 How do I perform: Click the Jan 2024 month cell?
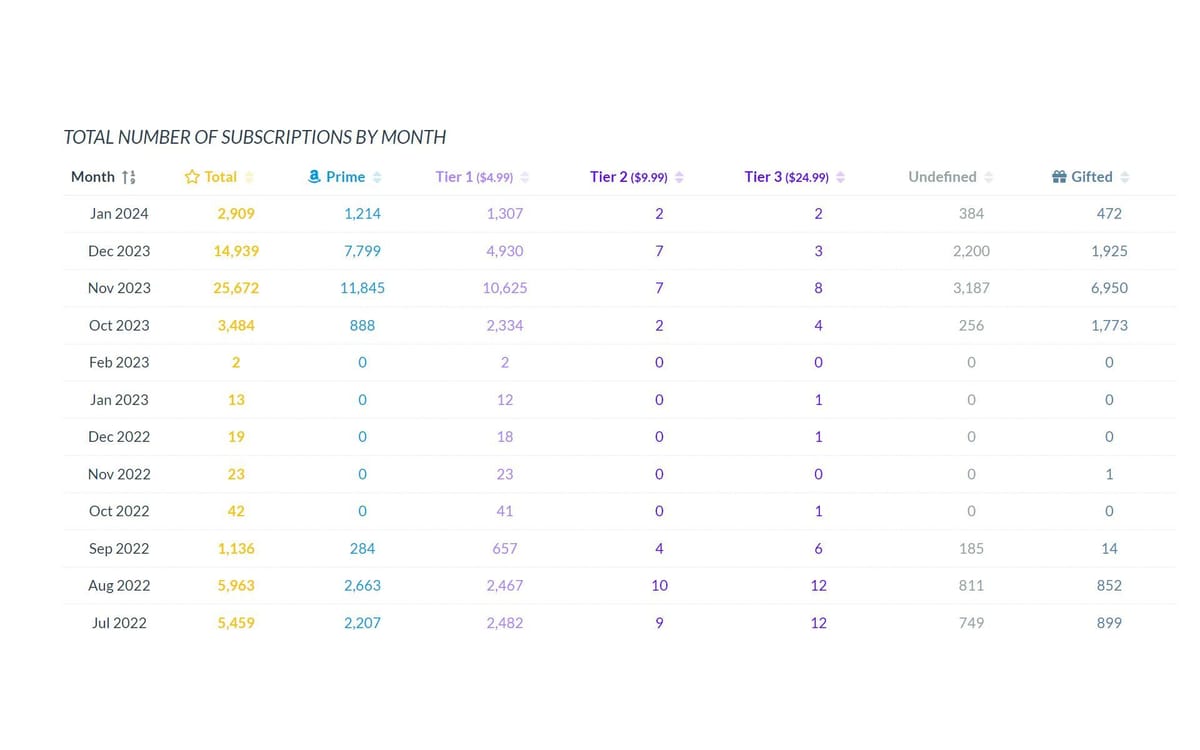tap(119, 213)
